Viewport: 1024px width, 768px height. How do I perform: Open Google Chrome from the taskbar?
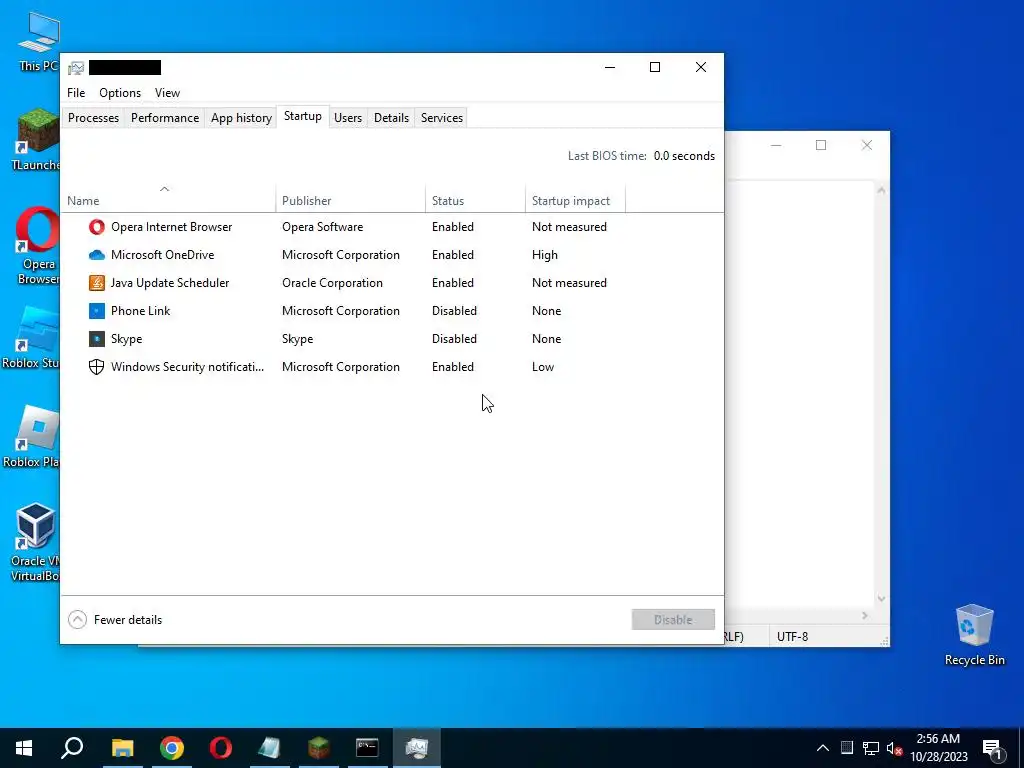pos(172,748)
